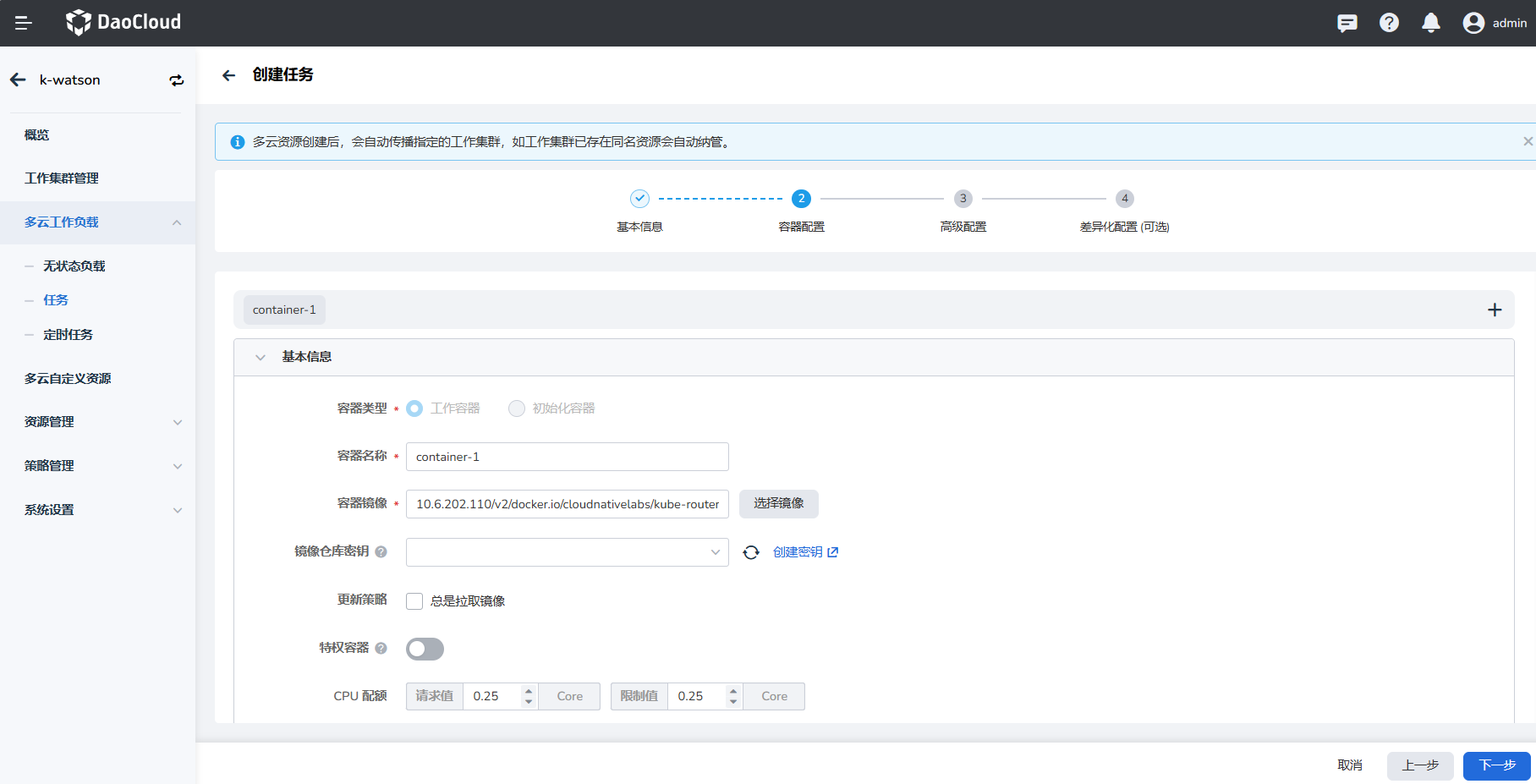Add a container with the plus icon
Screen dimensions: 1536x784
click(x=1495, y=310)
